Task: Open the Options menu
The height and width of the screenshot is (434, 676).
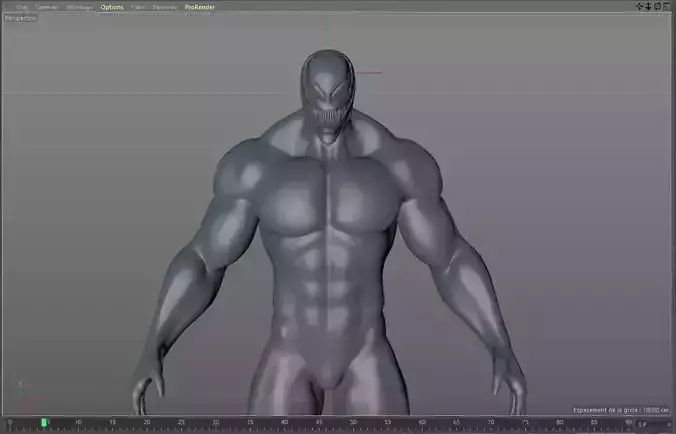Action: point(112,7)
